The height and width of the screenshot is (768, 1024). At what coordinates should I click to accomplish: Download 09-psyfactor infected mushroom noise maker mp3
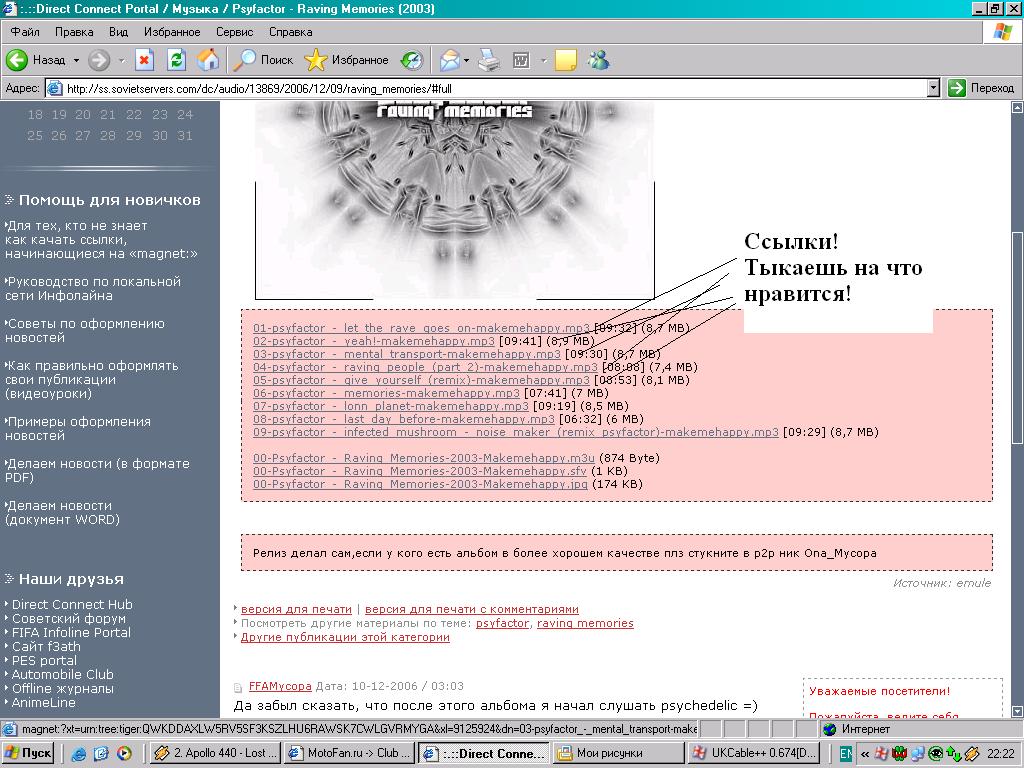pyautogui.click(x=515, y=432)
